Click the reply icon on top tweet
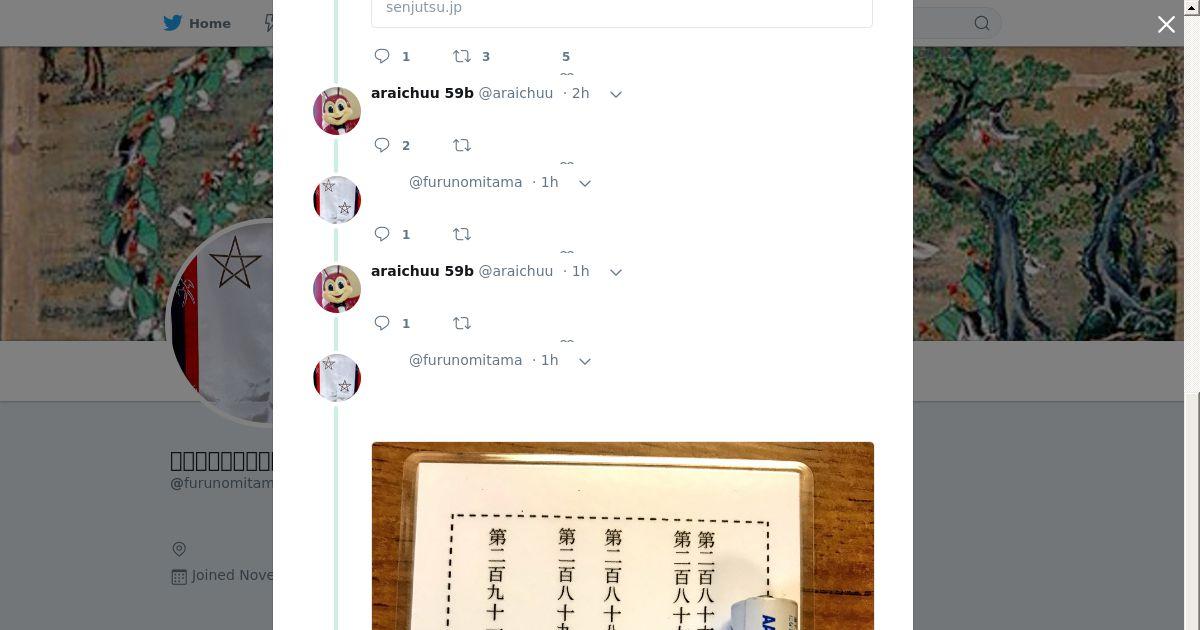The image size is (1200, 630). click(382, 56)
